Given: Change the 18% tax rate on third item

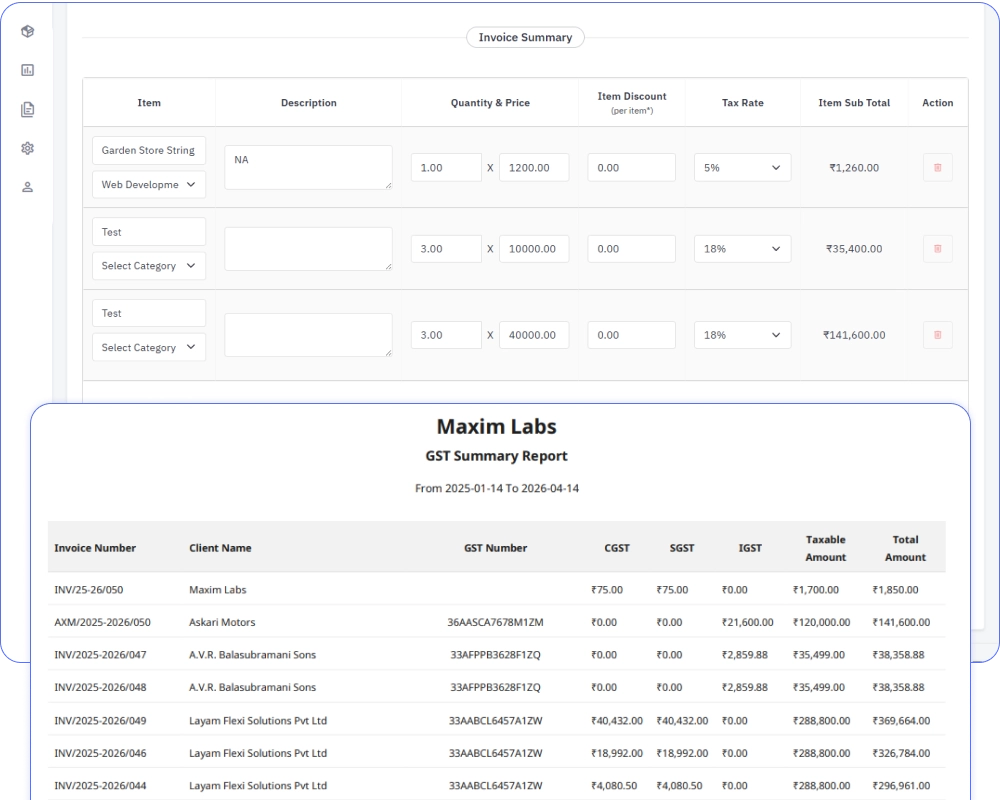Looking at the screenshot, I should click(x=743, y=334).
